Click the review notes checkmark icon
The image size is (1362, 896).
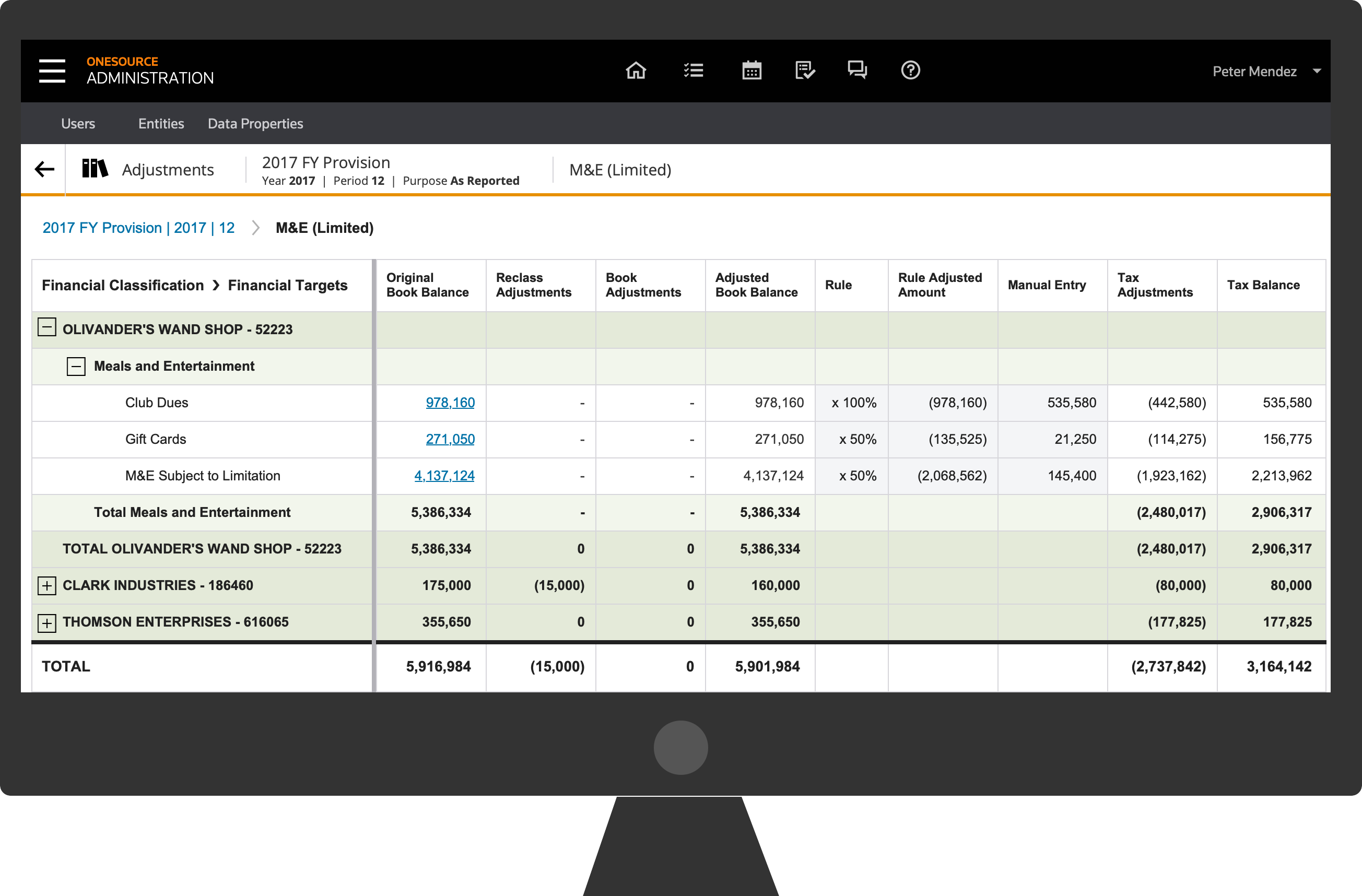coord(805,70)
